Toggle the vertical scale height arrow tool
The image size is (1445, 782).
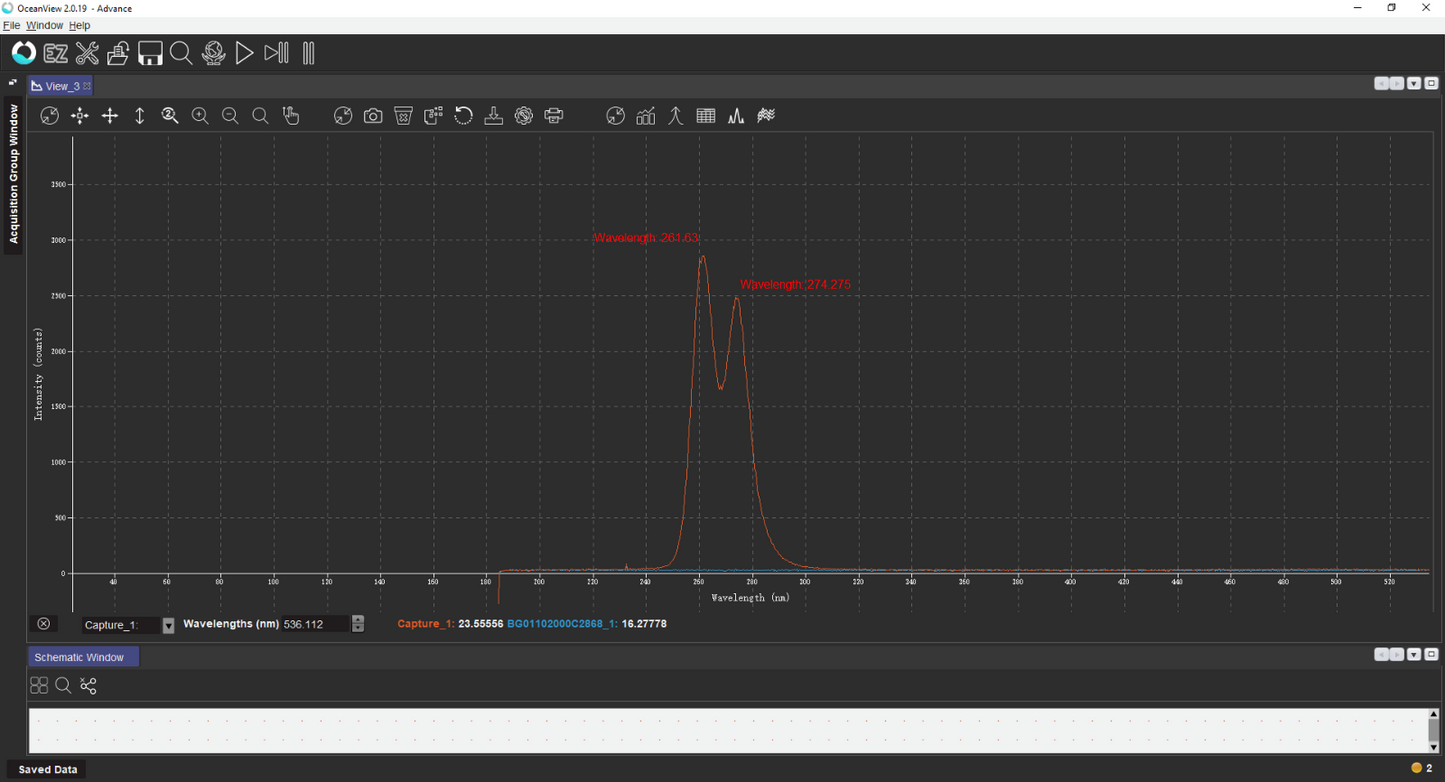(140, 116)
